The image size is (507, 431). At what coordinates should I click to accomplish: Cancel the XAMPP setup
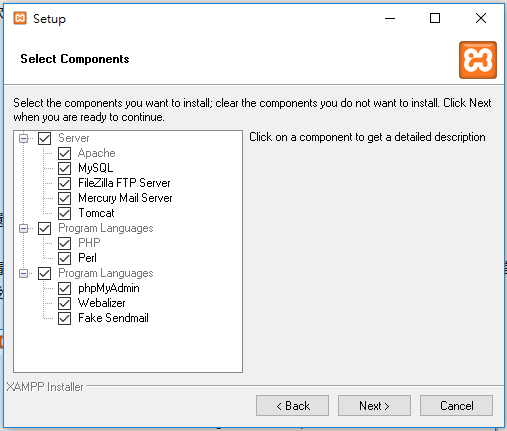[456, 406]
